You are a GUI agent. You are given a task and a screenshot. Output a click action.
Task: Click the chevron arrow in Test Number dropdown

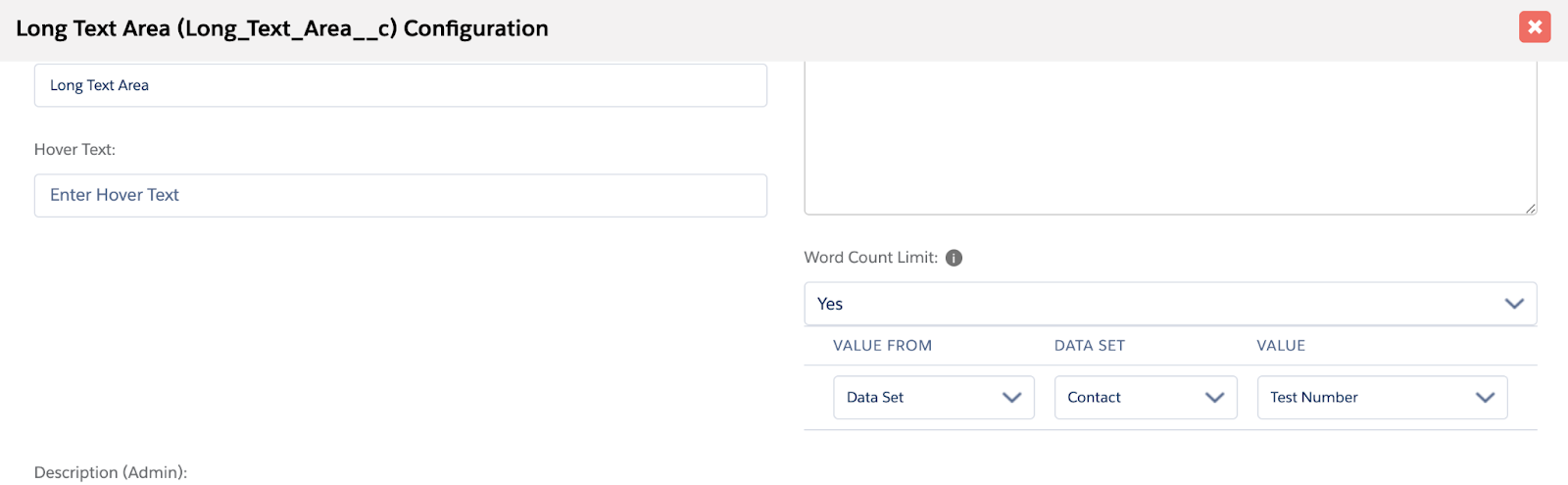[1485, 398]
